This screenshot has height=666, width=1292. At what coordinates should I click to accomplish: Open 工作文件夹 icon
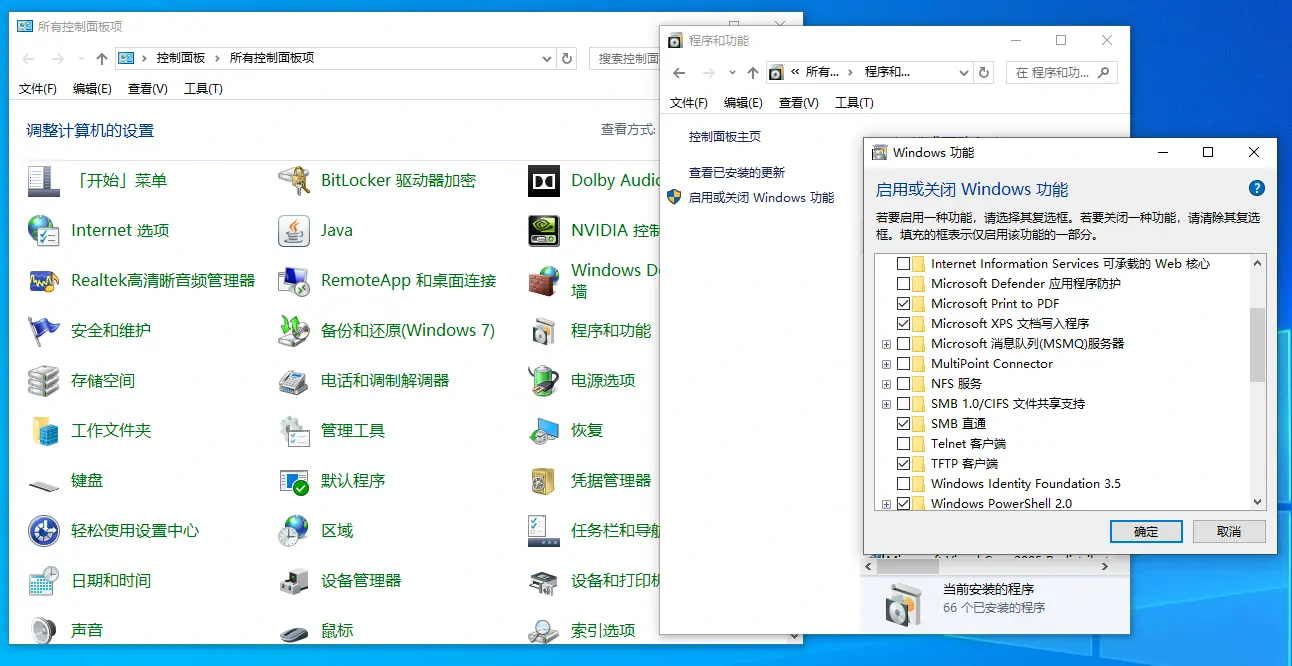coord(44,431)
